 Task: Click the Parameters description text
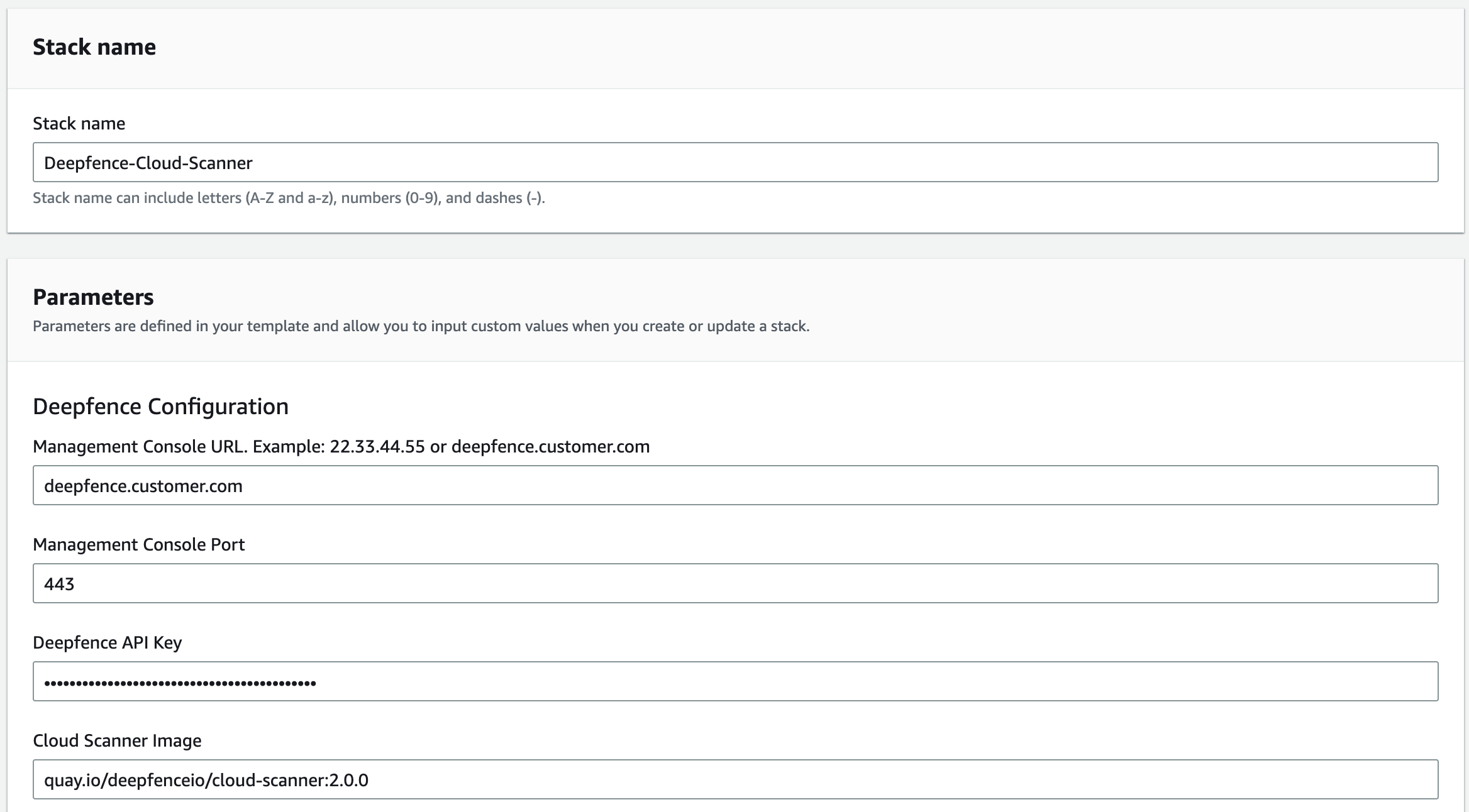pyautogui.click(x=421, y=326)
